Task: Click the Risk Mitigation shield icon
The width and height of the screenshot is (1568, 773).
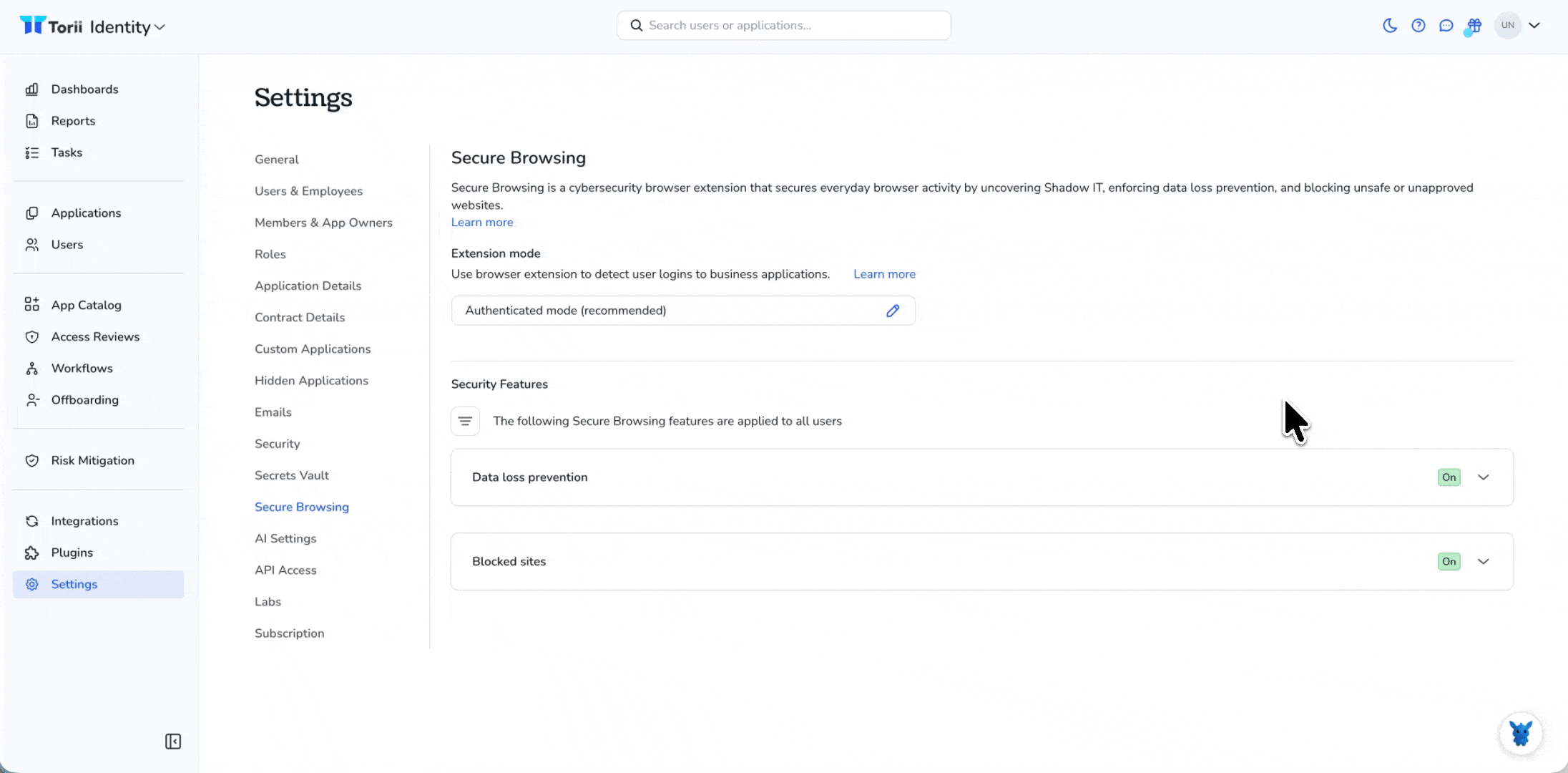Action: [31, 461]
